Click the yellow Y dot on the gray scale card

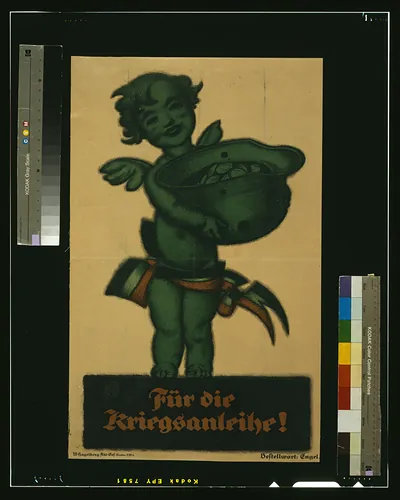[26, 133]
